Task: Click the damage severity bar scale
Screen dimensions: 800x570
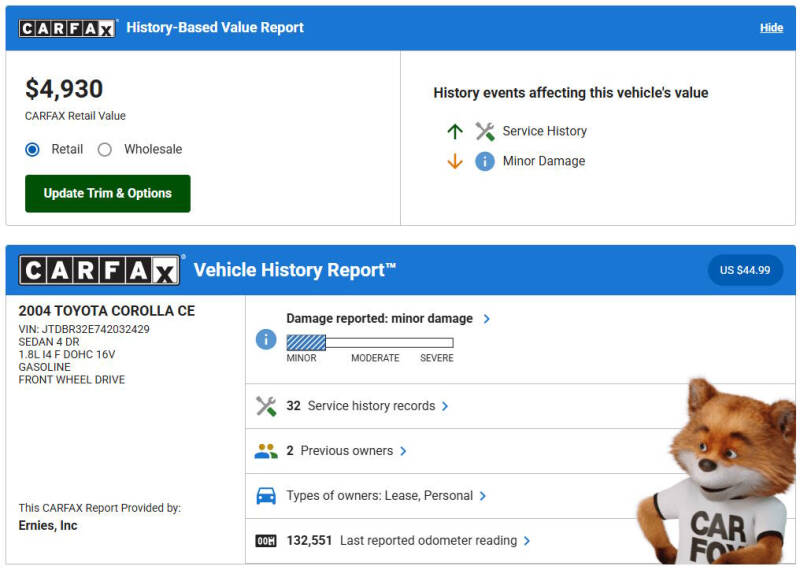Action: pos(370,343)
